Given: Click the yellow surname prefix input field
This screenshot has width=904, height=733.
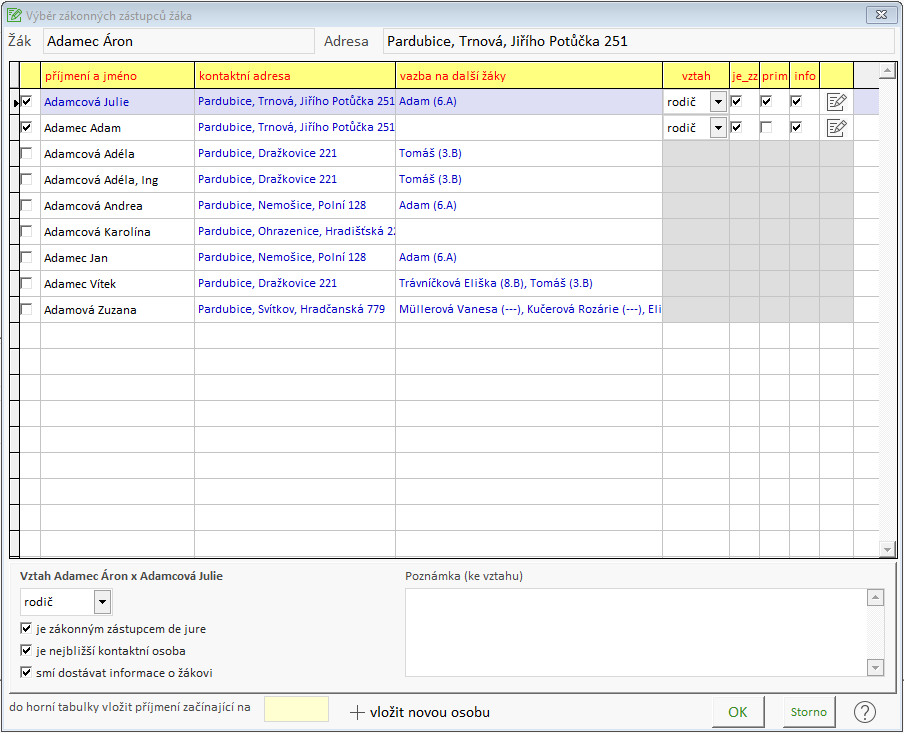Looking at the screenshot, I should click(x=296, y=709).
